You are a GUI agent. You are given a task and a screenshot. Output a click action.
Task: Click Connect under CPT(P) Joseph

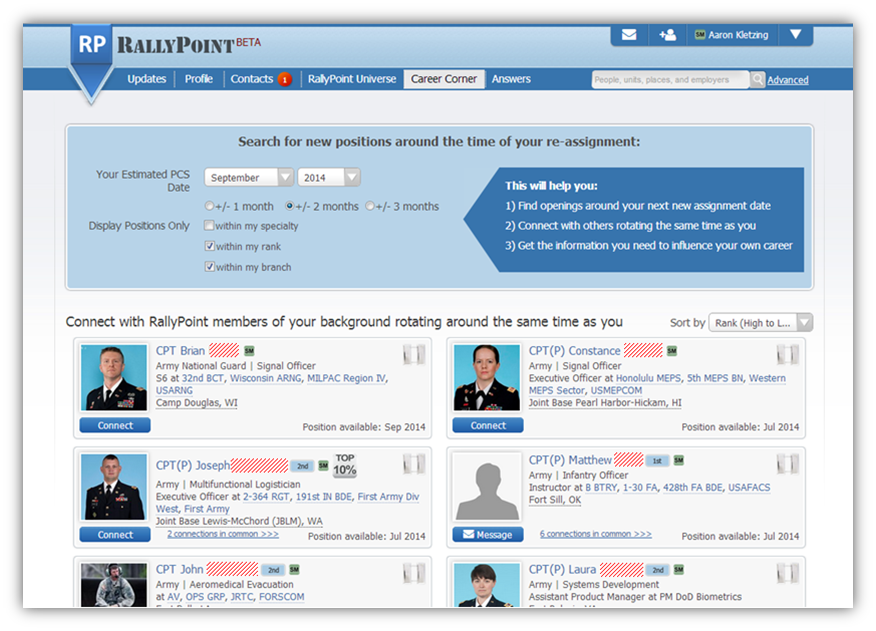(x=115, y=535)
